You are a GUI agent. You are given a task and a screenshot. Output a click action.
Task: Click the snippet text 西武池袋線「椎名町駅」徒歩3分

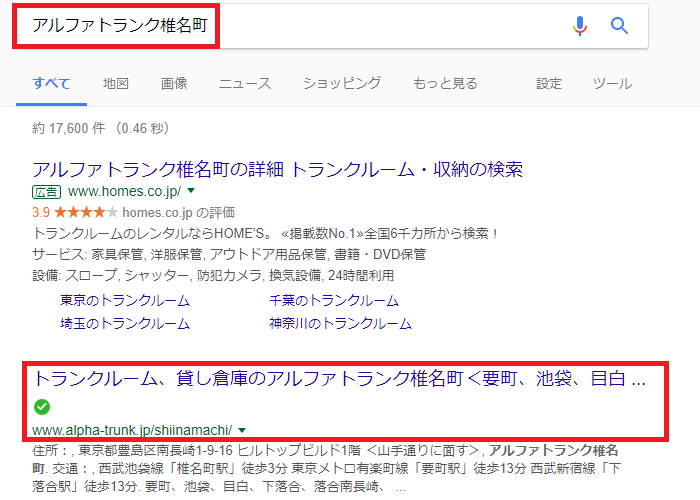point(195,468)
